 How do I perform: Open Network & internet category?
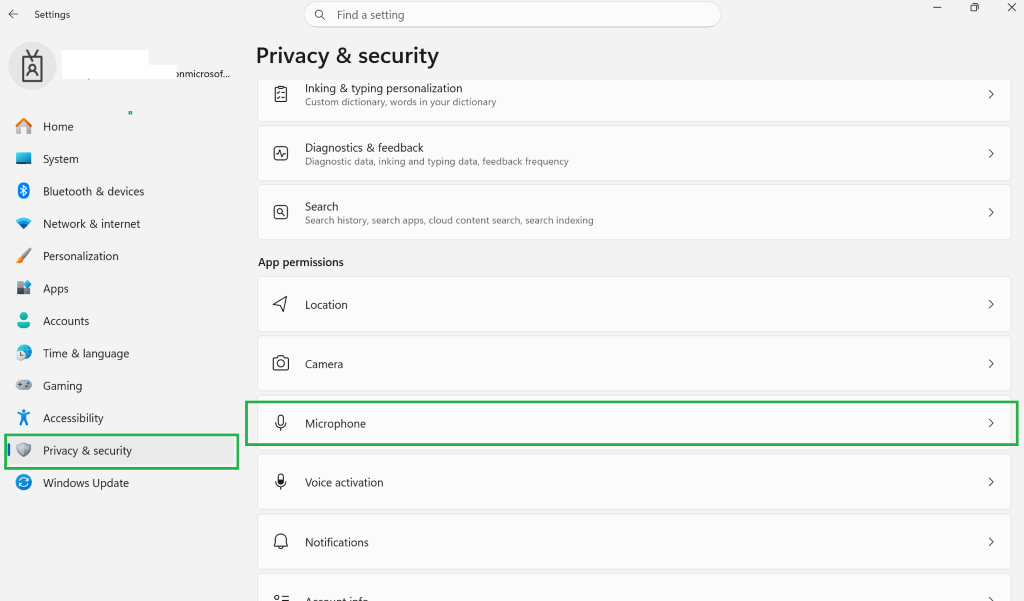[x=91, y=224]
